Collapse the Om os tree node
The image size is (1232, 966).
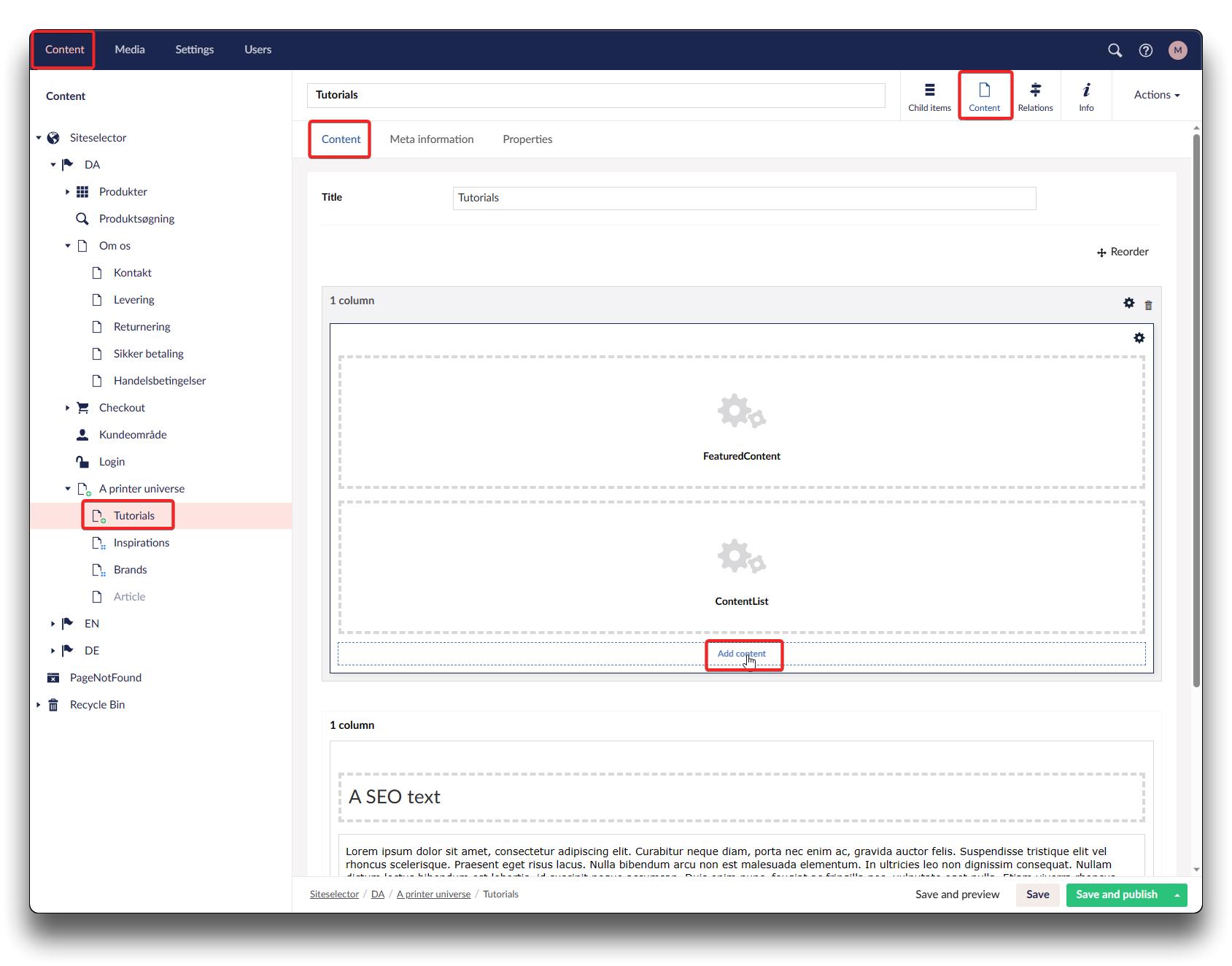pos(68,246)
